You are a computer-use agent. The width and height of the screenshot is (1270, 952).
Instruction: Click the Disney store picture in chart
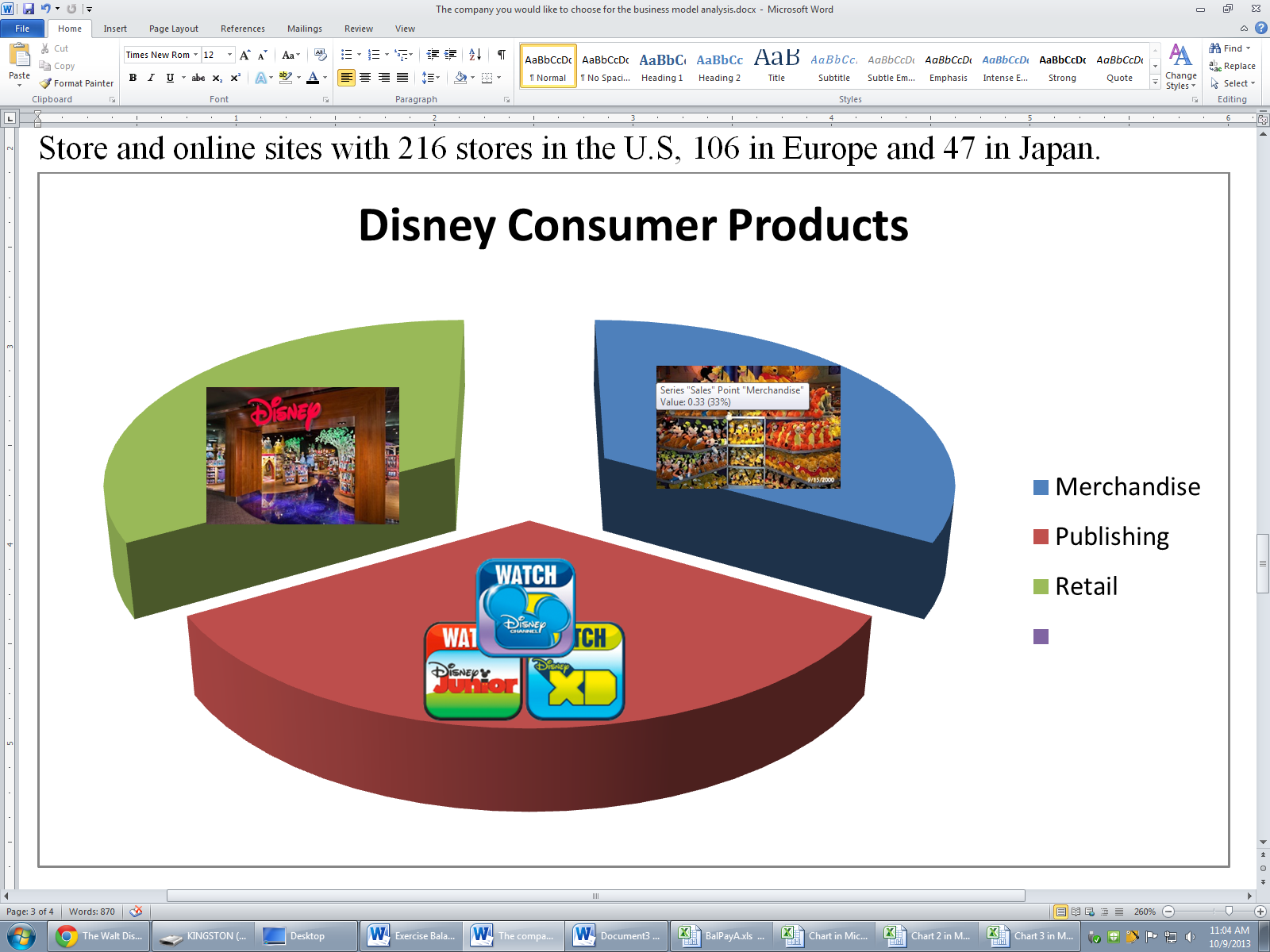302,455
